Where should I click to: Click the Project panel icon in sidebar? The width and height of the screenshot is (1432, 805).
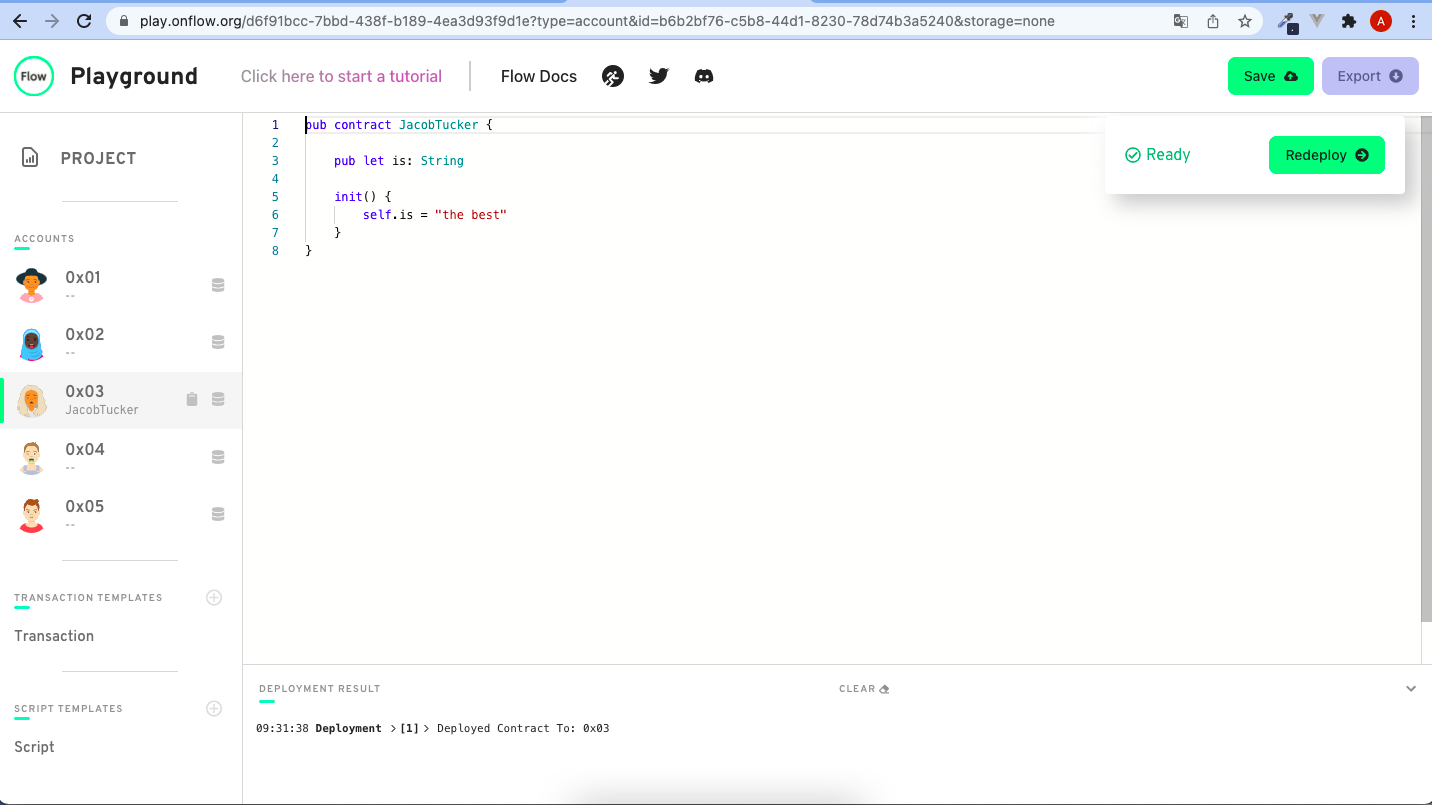(29, 157)
